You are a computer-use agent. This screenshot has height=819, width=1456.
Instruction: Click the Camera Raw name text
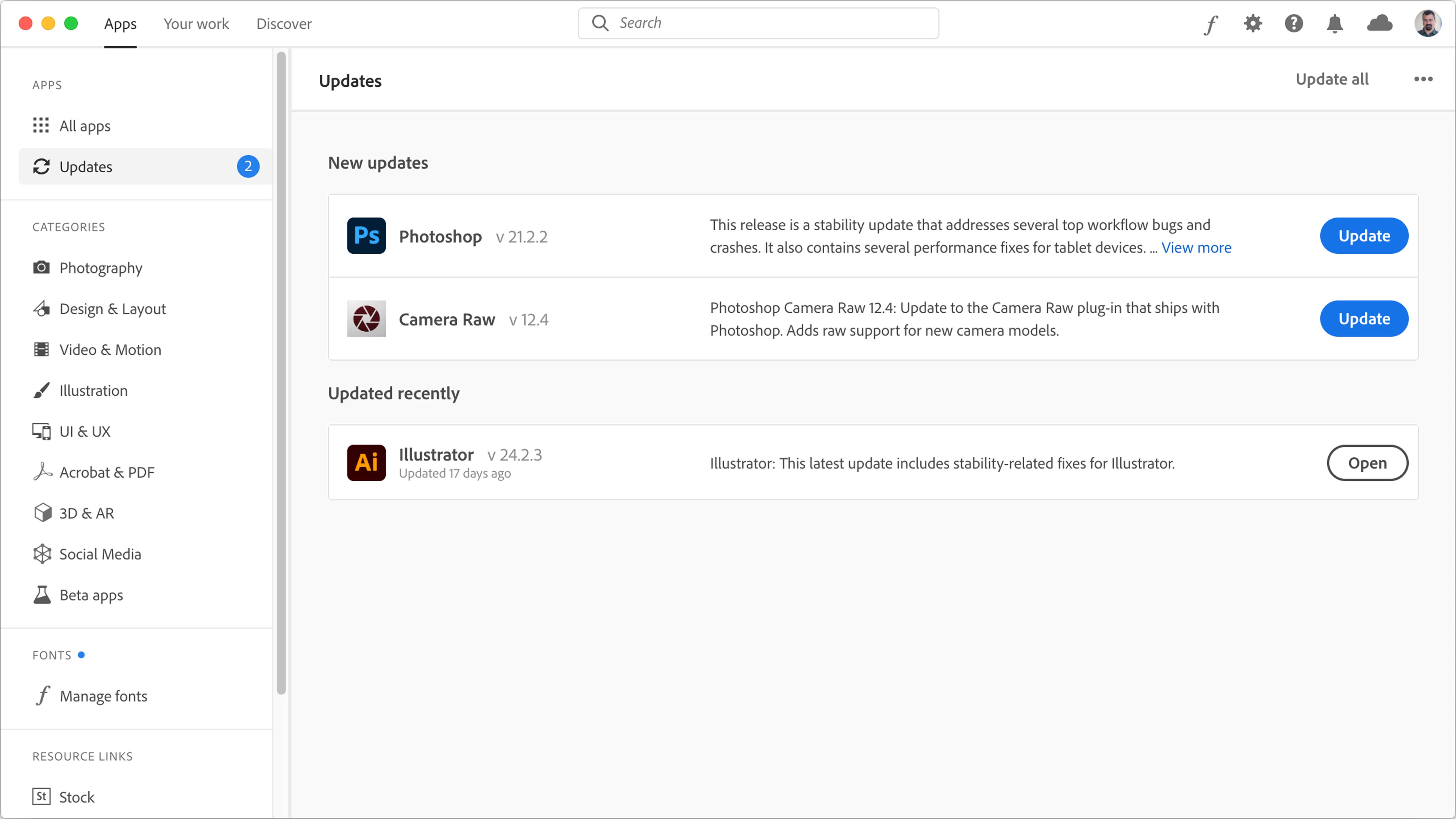point(446,319)
